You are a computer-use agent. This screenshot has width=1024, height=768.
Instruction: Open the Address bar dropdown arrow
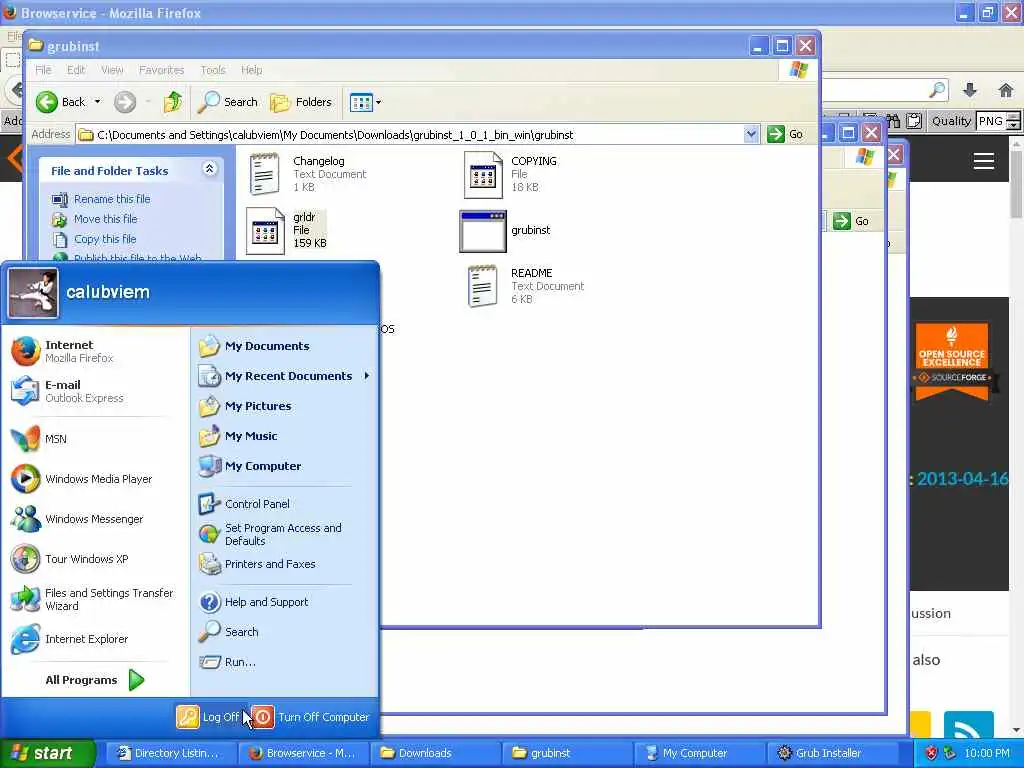tap(751, 135)
